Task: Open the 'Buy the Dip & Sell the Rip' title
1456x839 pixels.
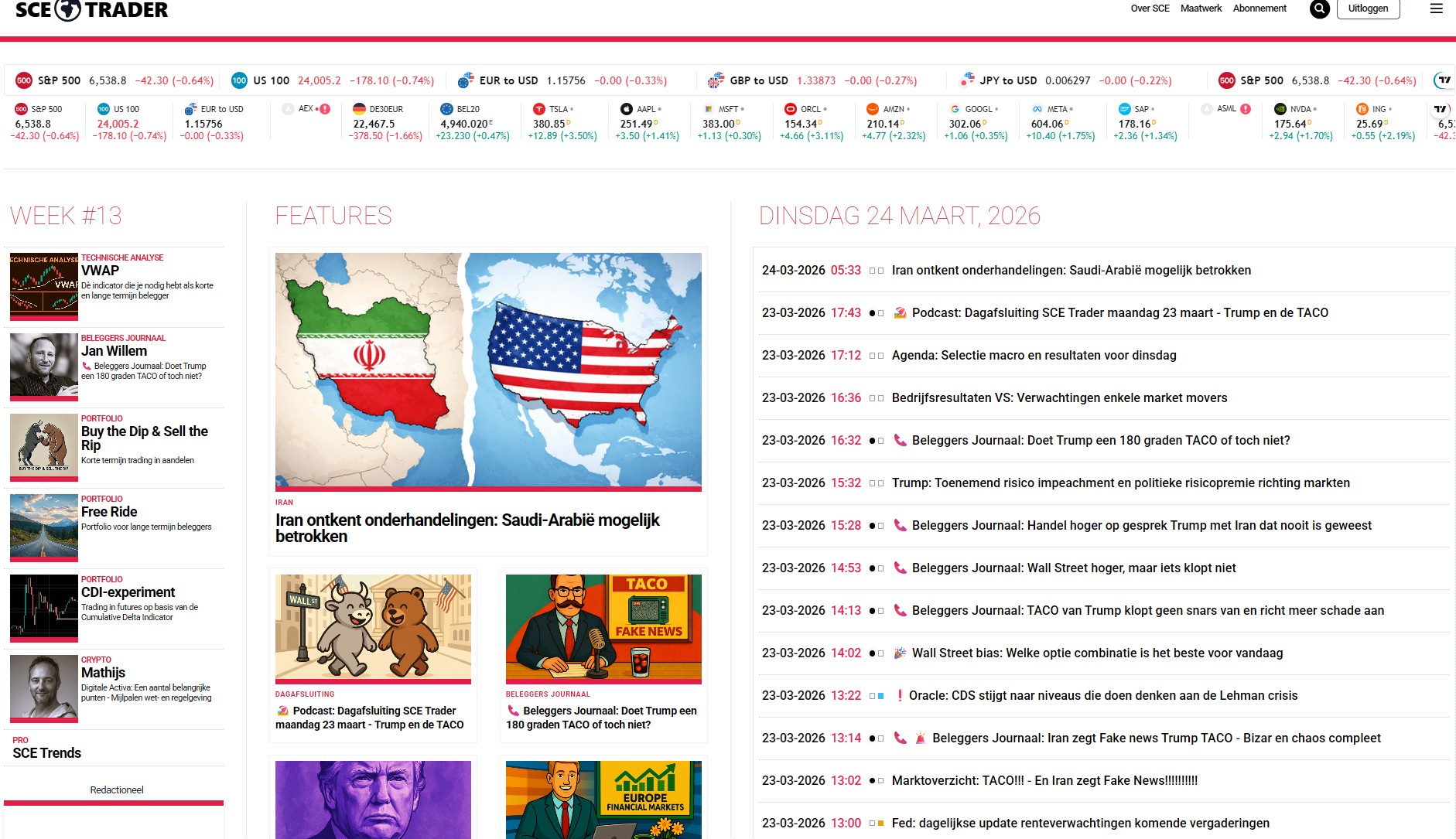Action: 145,438
